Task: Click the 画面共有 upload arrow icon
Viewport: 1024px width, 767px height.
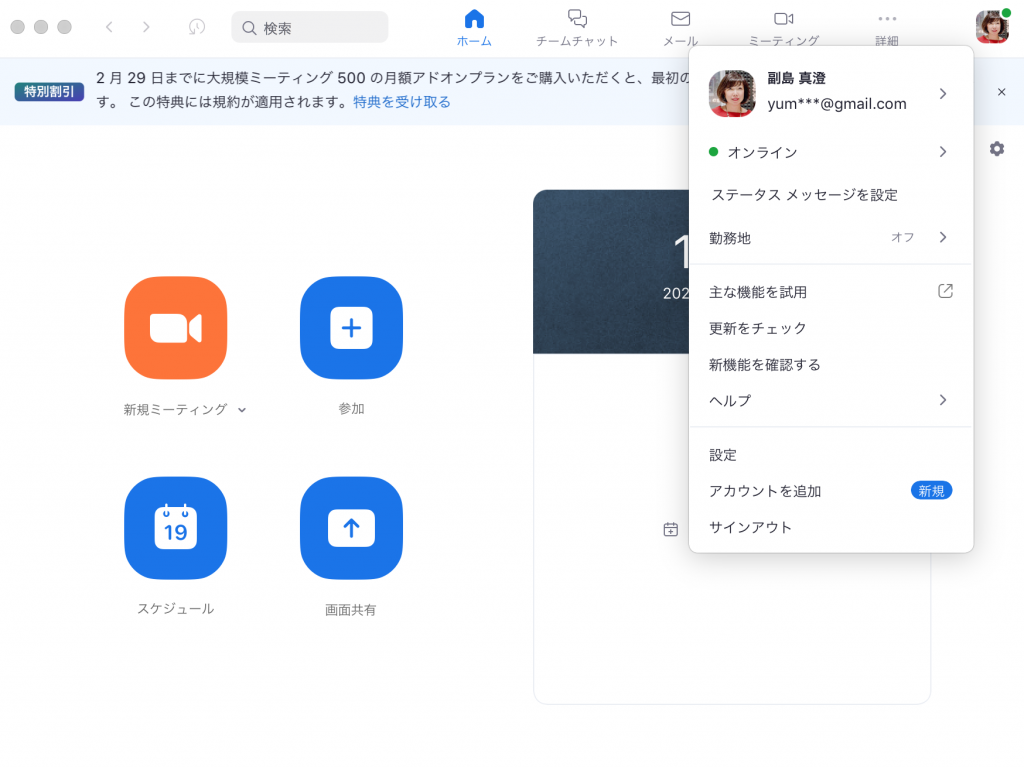Action: point(351,528)
